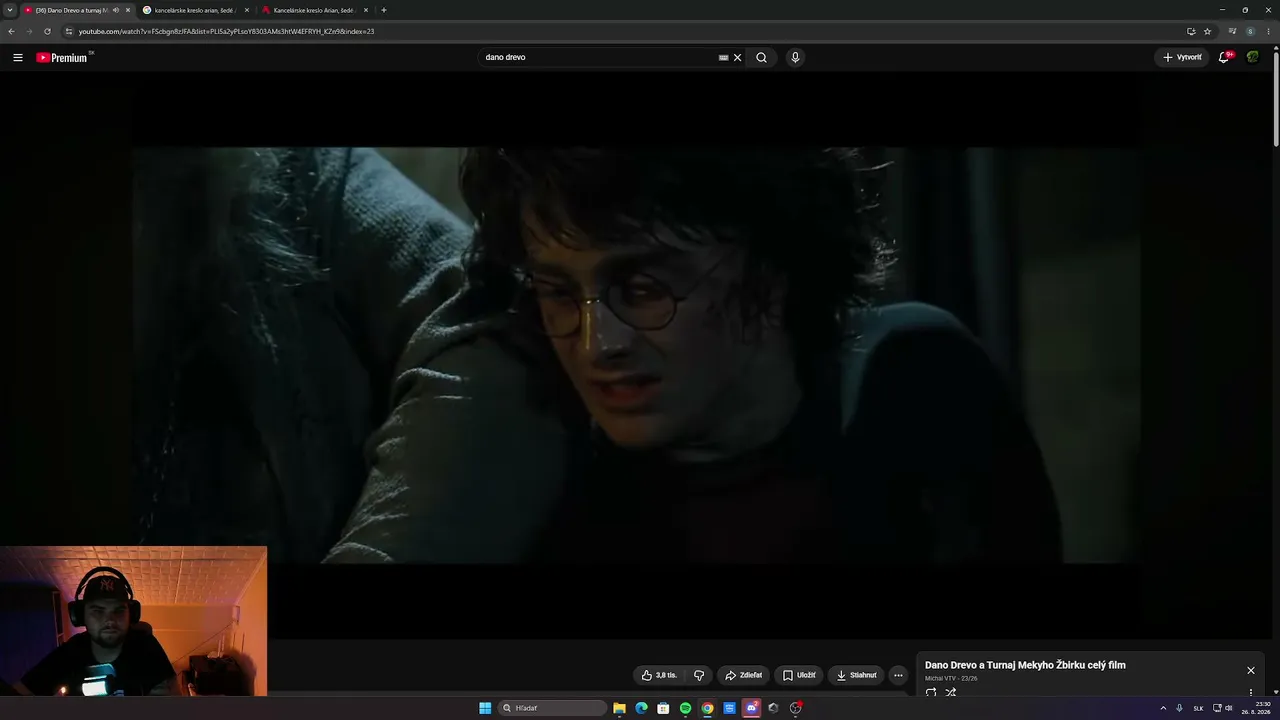1280x720 pixels.
Task: Select the youtube.com URL in address bar
Action: (x=226, y=31)
